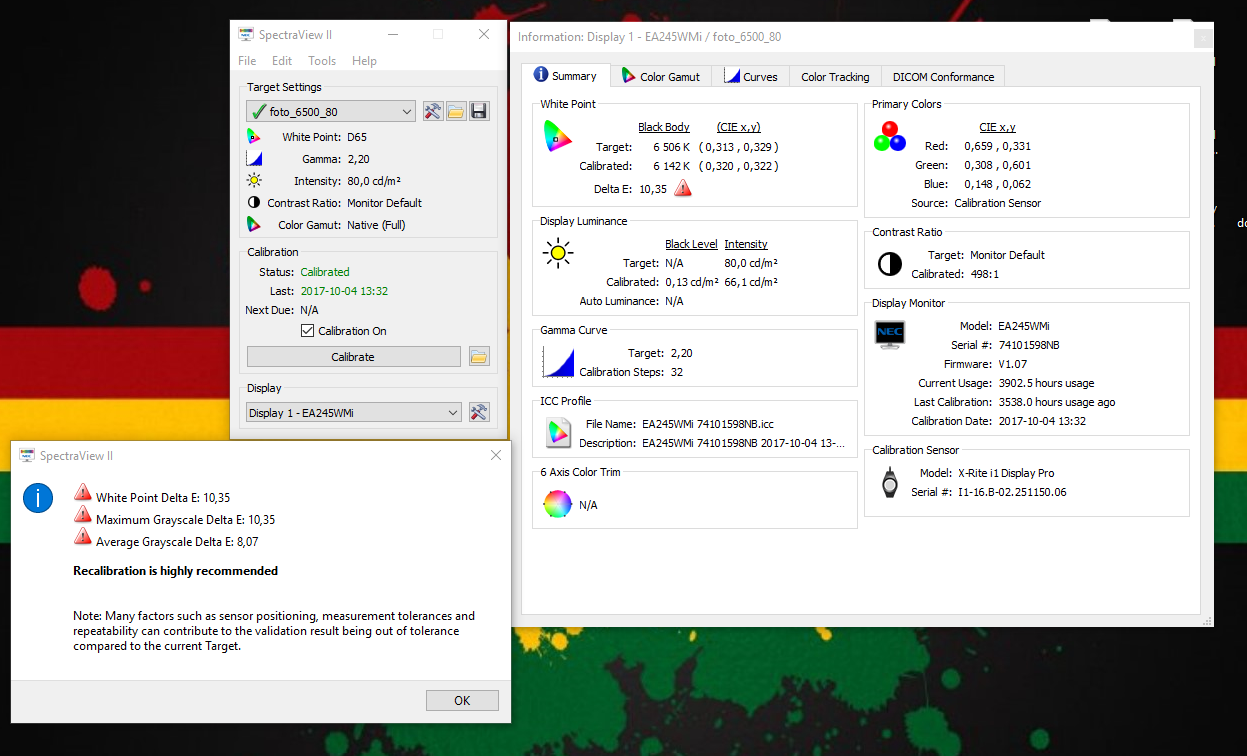Open the File menu
The height and width of the screenshot is (756, 1247).
(247, 61)
